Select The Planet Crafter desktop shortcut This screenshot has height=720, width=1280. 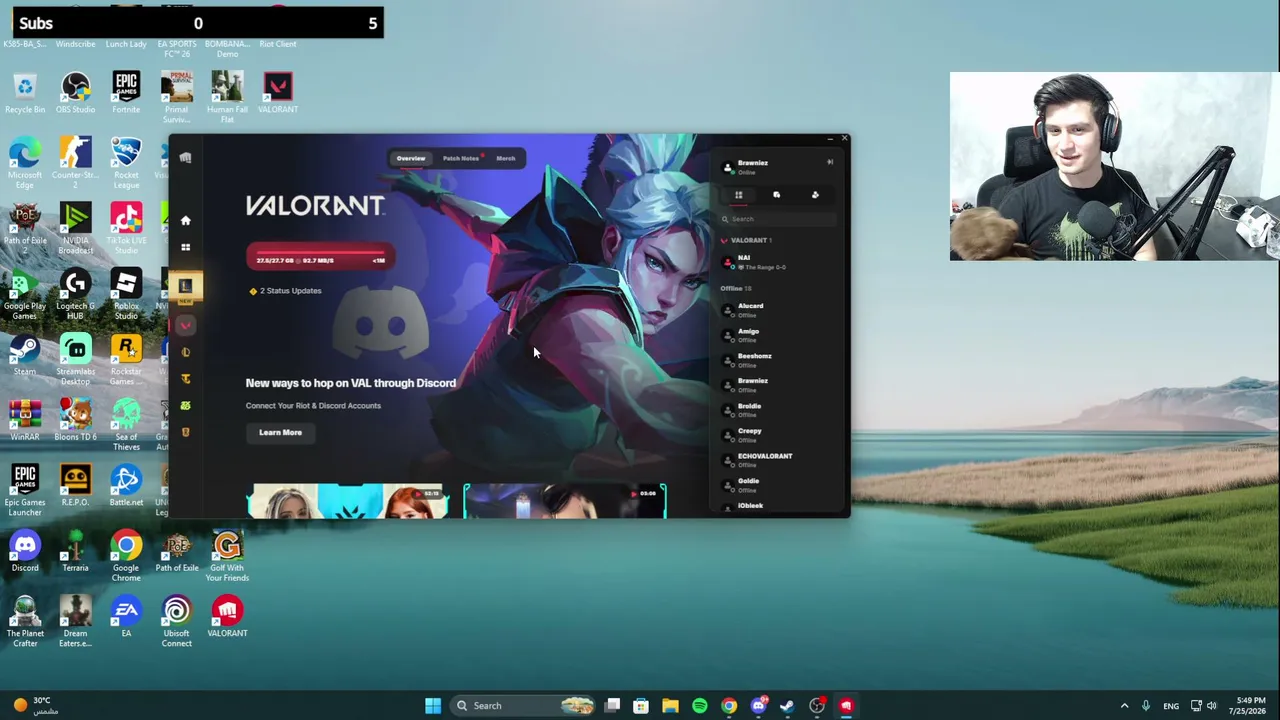point(25,622)
